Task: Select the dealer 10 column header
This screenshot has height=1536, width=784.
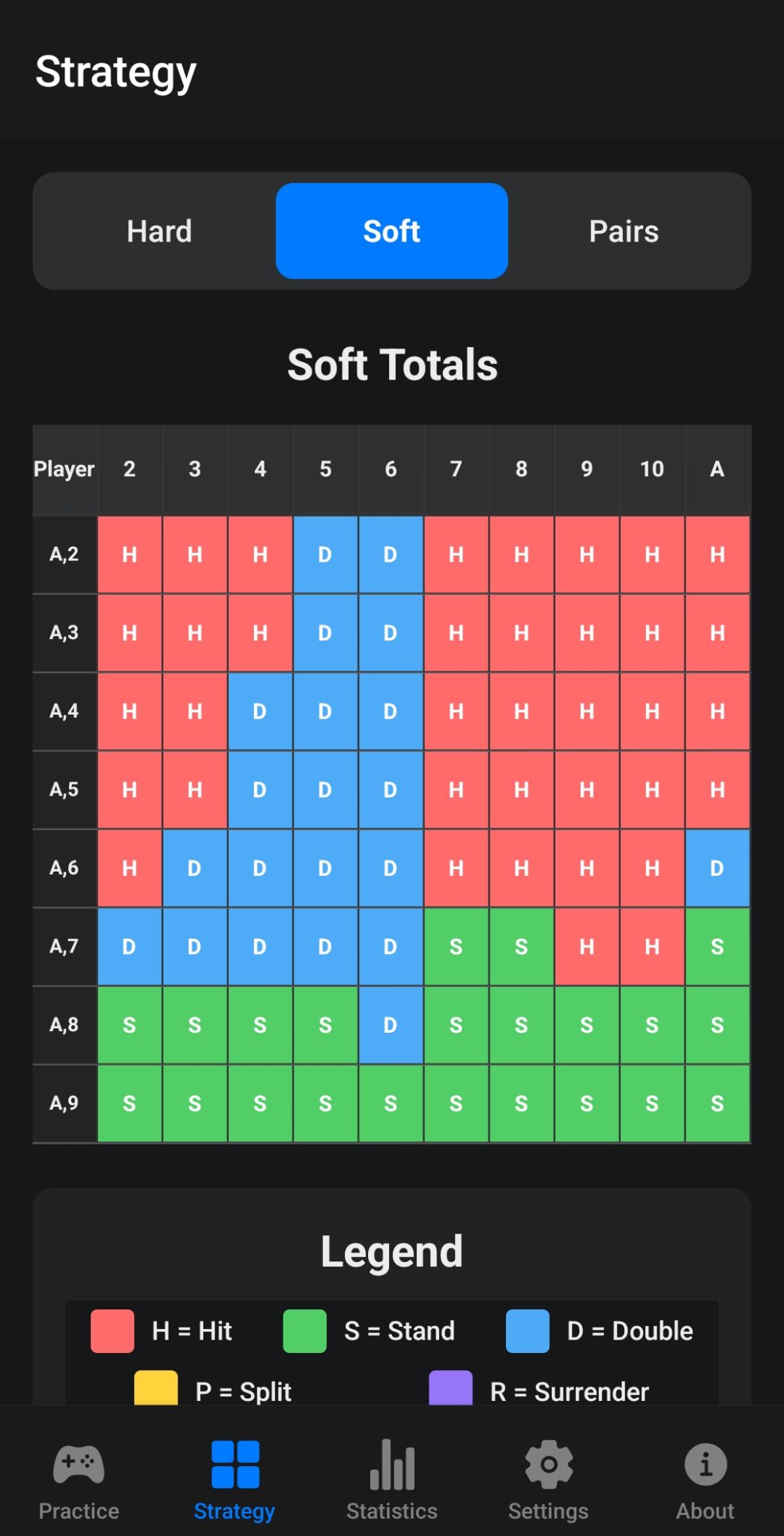Action: (x=651, y=469)
